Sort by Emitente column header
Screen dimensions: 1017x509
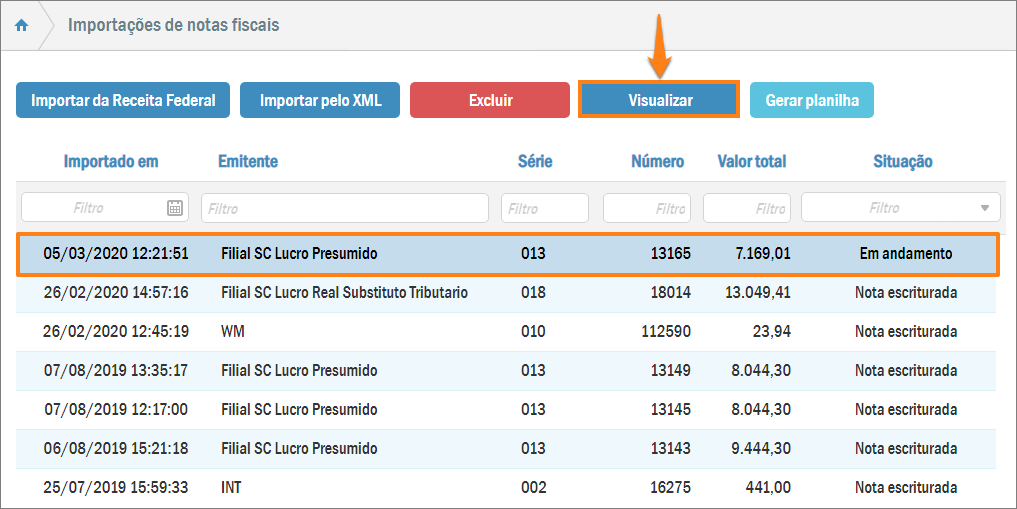(x=248, y=161)
